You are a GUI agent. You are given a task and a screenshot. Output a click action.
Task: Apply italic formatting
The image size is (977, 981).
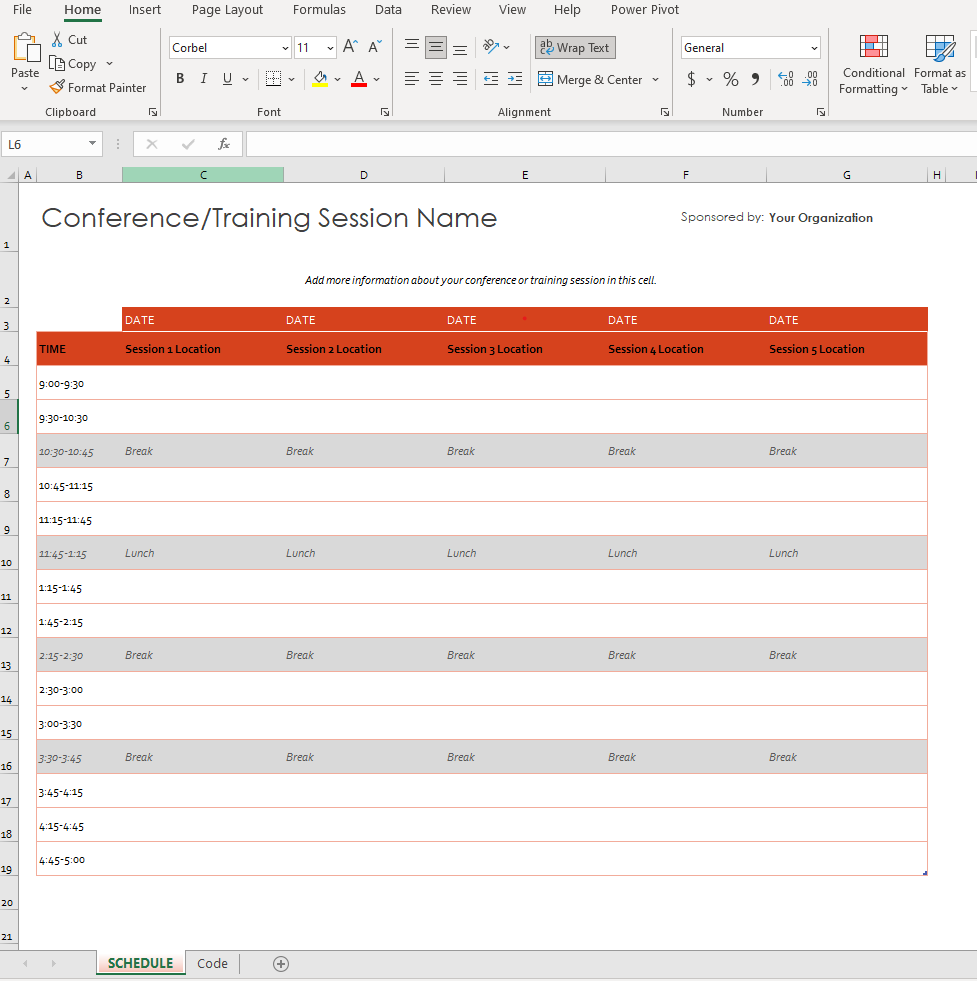(203, 78)
